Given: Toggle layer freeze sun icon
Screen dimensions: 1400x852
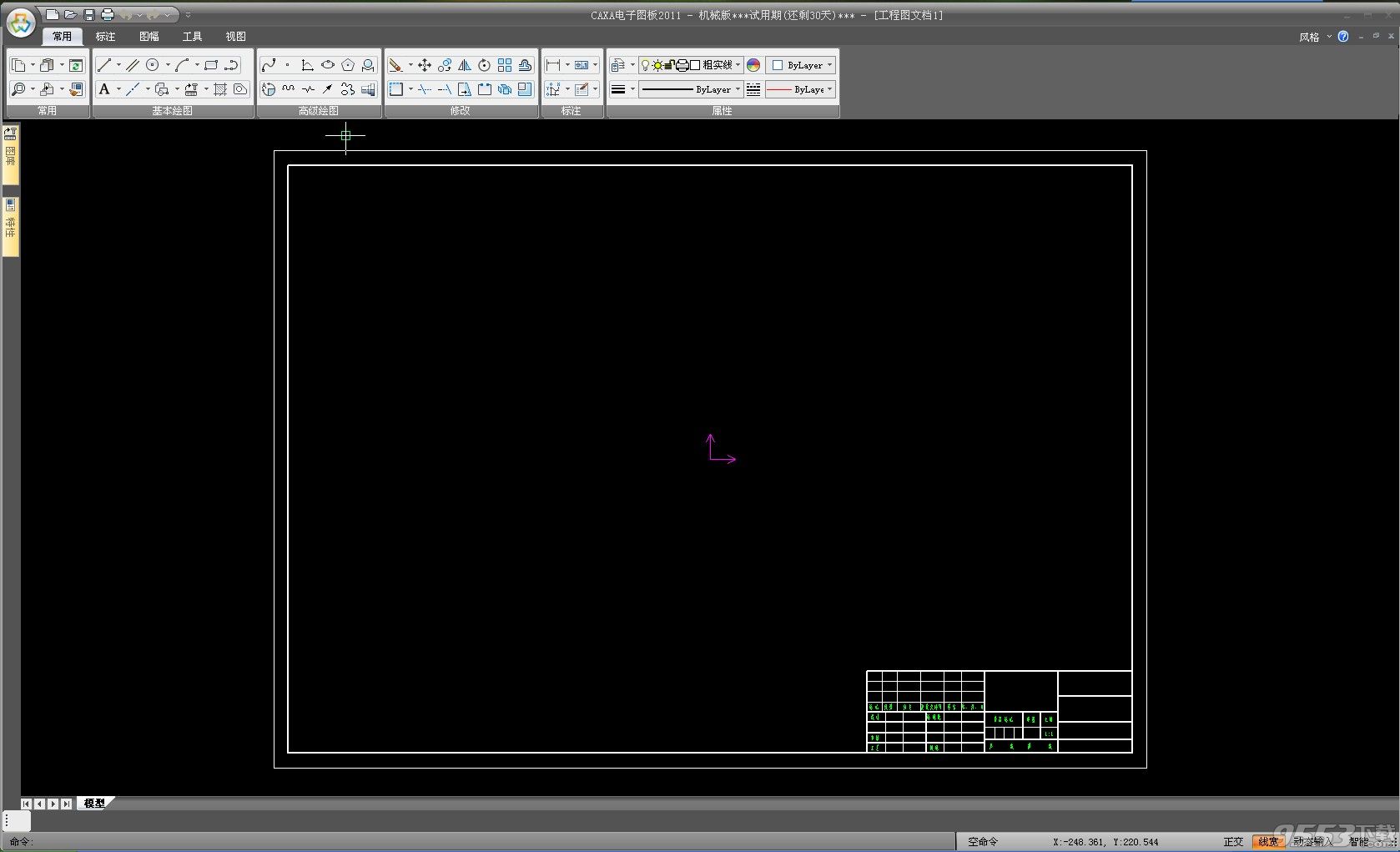Looking at the screenshot, I should point(657,65).
